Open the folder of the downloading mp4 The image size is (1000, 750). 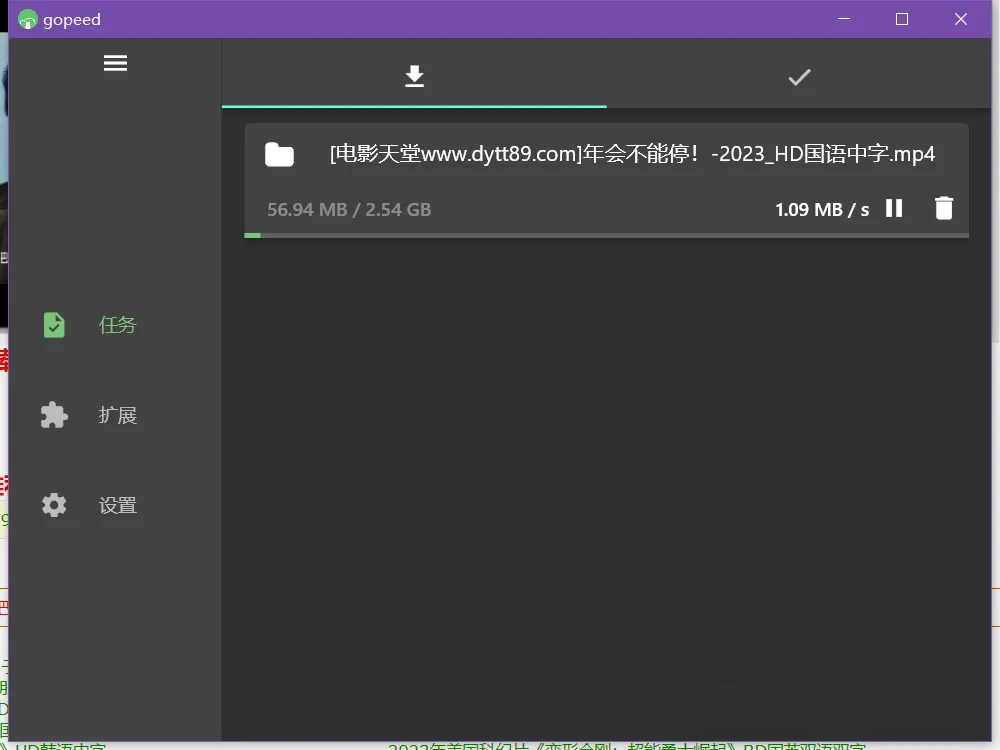point(279,154)
